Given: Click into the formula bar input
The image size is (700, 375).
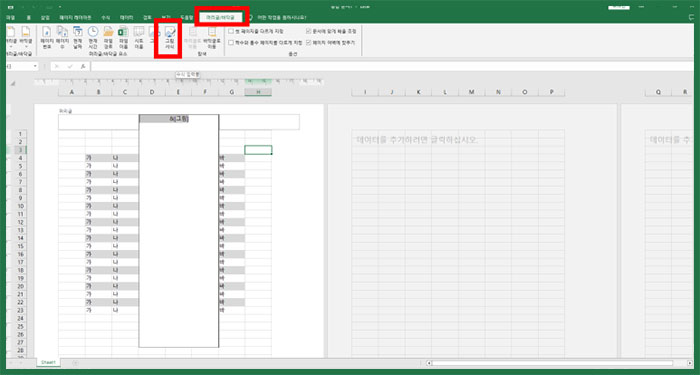Looking at the screenshot, I should tap(392, 66).
